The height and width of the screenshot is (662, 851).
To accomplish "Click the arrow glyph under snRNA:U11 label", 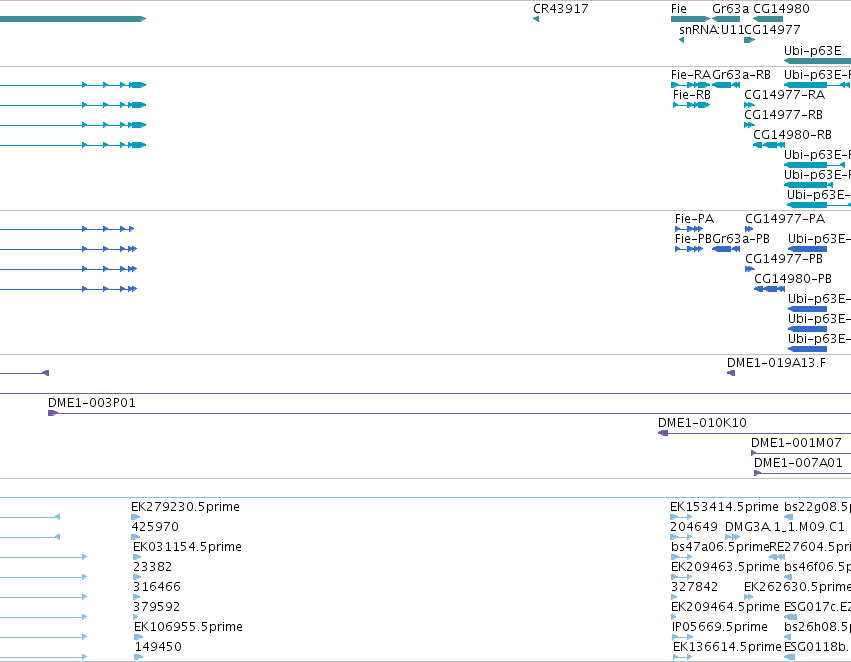I will [682, 40].
